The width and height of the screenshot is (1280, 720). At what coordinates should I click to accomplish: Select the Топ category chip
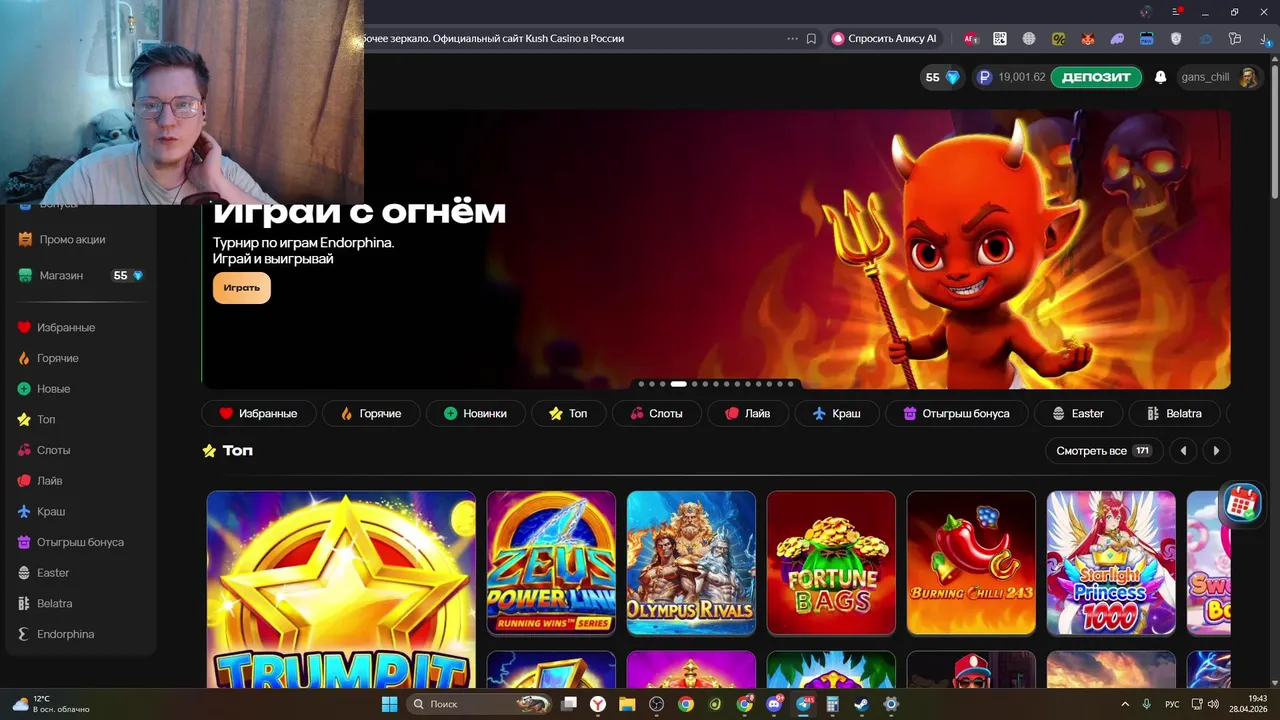(x=568, y=413)
